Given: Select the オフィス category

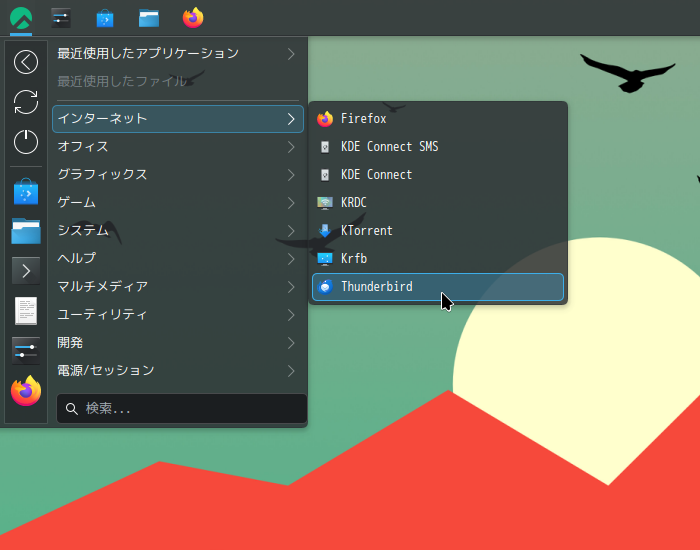Looking at the screenshot, I should (x=178, y=147).
